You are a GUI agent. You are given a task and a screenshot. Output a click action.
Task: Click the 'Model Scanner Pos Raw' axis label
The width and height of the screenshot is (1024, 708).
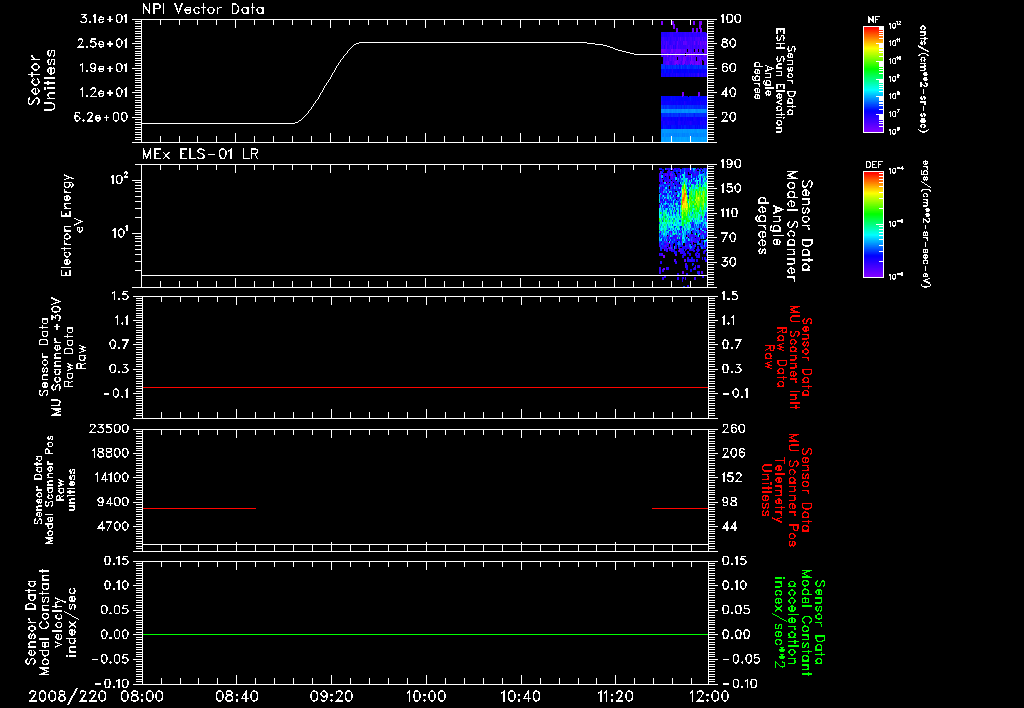coord(55,490)
